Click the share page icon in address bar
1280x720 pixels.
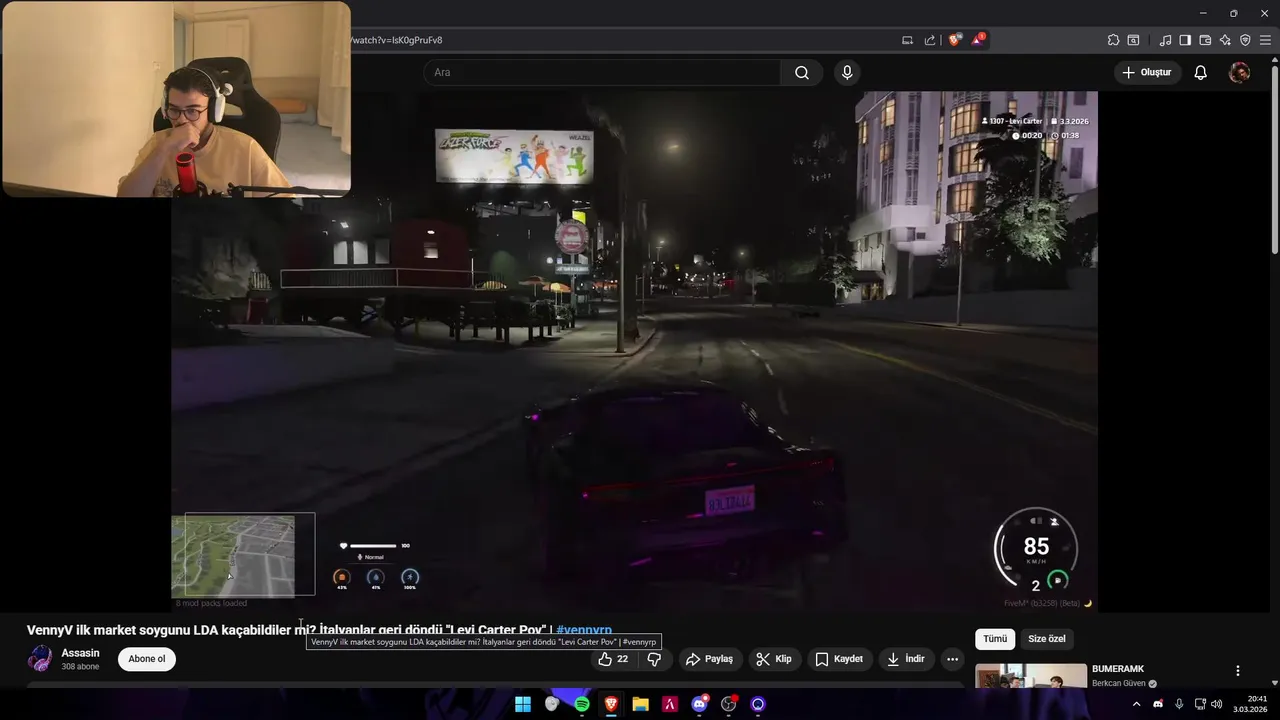pos(930,40)
